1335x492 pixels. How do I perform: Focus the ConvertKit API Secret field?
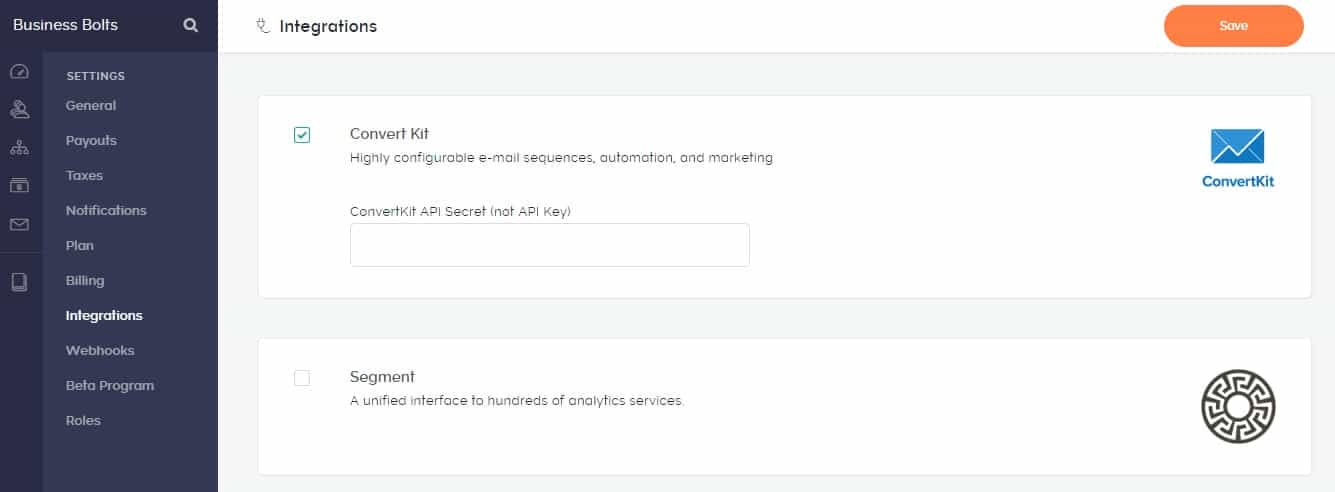click(x=549, y=245)
